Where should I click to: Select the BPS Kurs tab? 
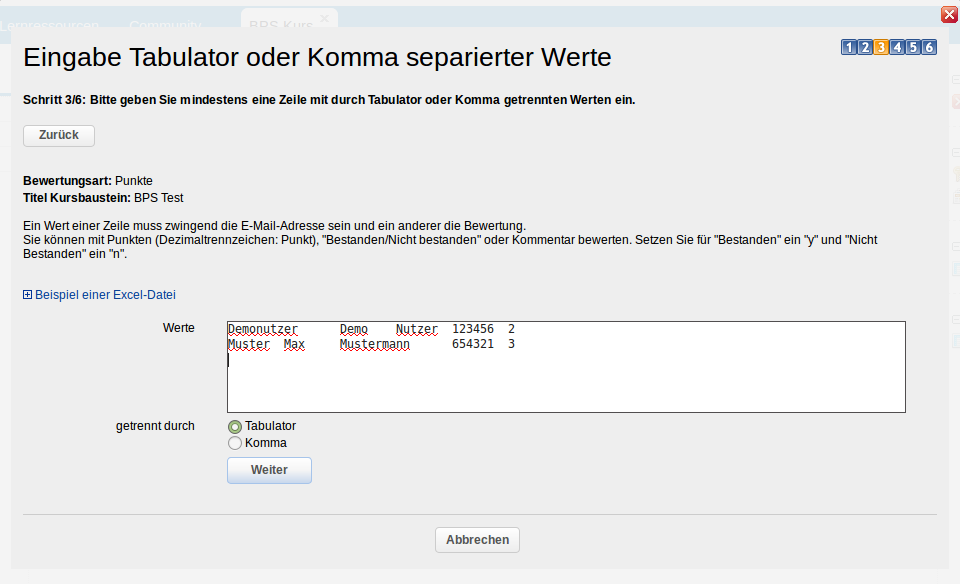click(280, 22)
